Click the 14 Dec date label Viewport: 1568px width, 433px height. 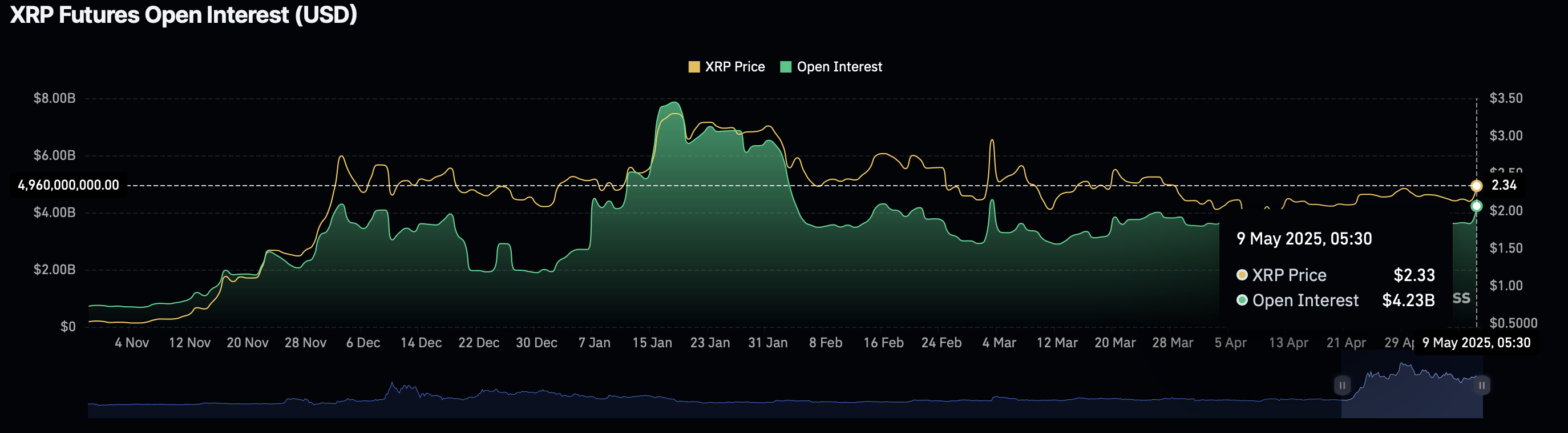(x=421, y=343)
